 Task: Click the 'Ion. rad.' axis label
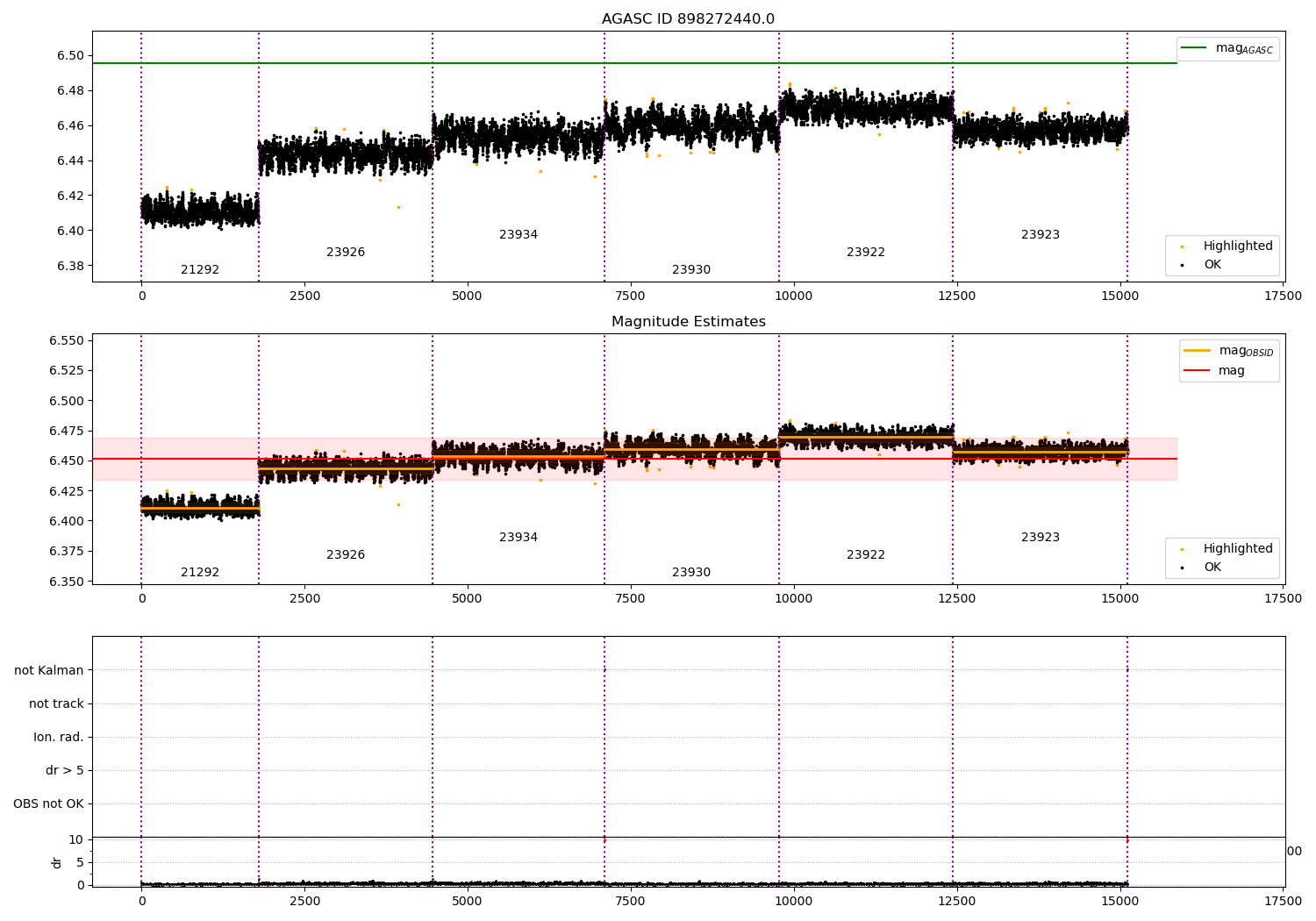(x=59, y=737)
